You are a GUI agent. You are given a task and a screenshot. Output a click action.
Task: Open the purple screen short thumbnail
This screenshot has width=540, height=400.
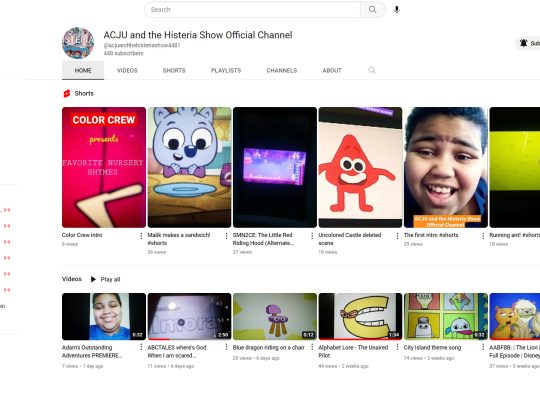(275, 167)
